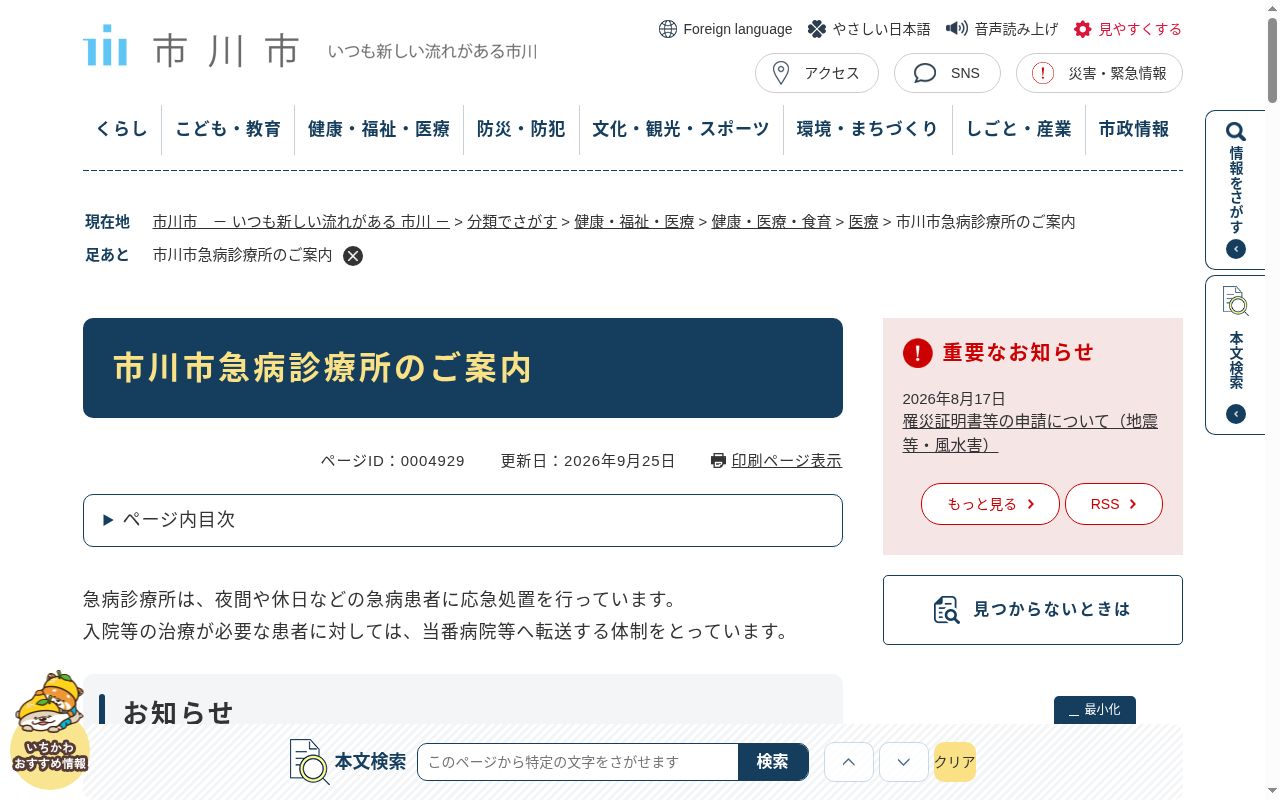Open 見つからないときは help box
The width and height of the screenshot is (1280, 800).
1033,610
